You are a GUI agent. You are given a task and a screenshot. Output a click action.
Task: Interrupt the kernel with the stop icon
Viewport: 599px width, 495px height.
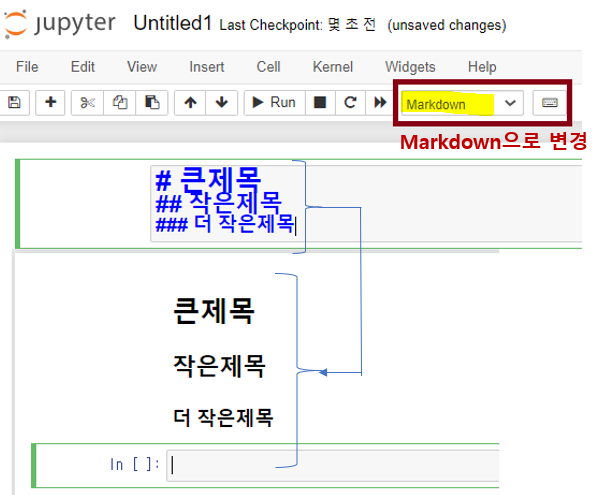point(320,102)
